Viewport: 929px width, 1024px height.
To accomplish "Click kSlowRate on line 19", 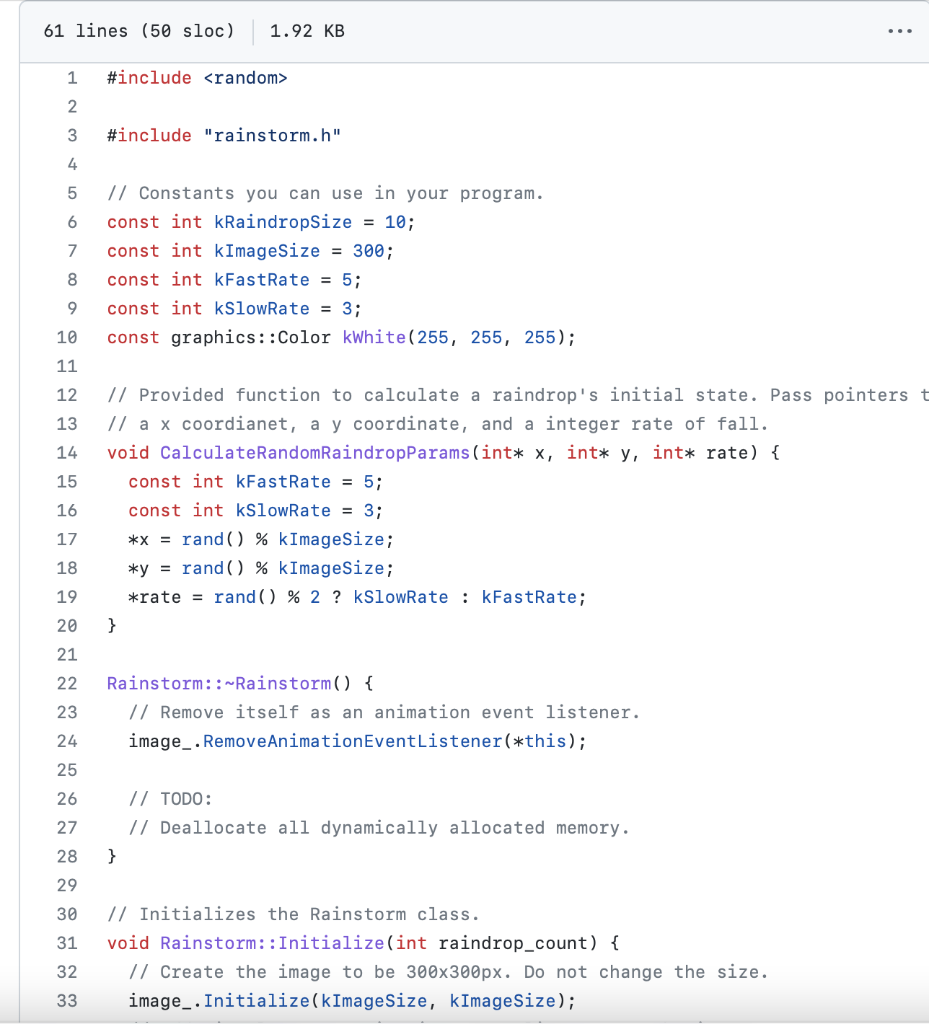I will [x=401, y=597].
